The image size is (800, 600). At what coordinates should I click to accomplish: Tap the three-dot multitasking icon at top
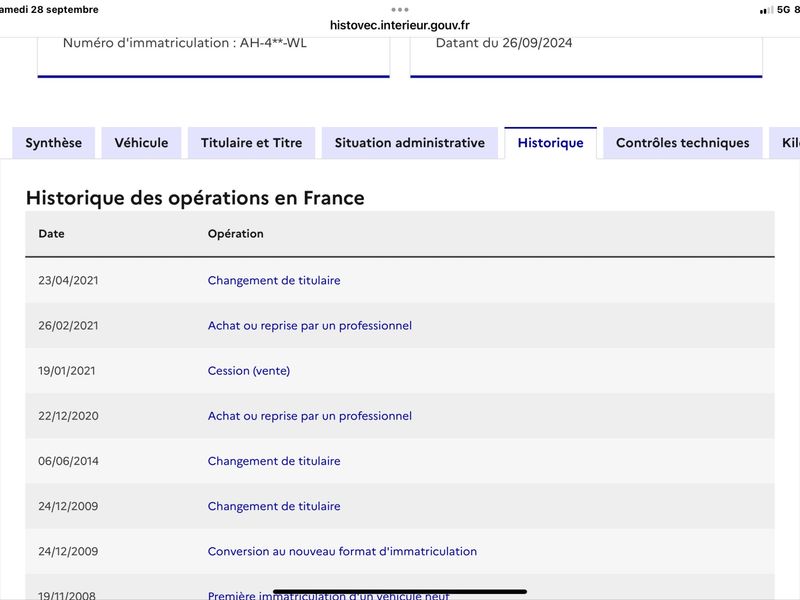(399, 10)
